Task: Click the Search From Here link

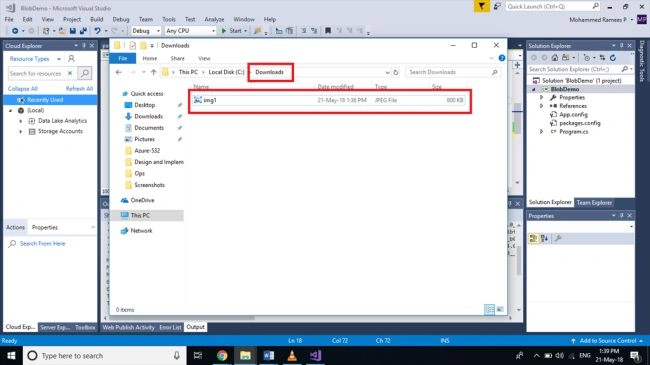Action: tap(43, 243)
